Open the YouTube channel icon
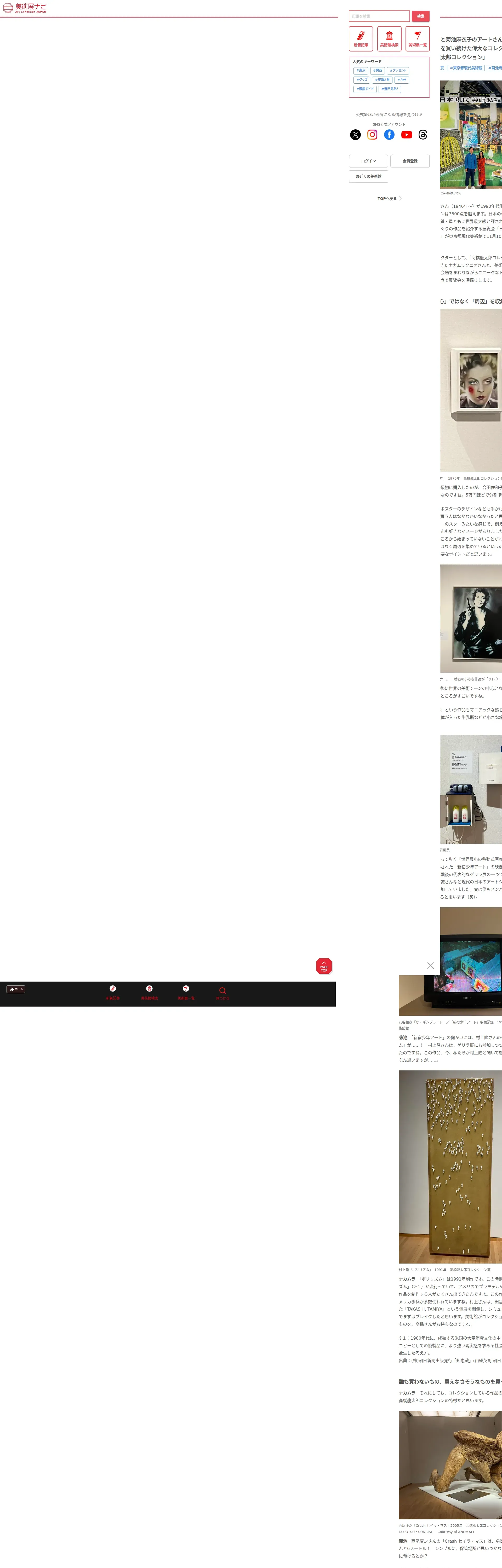502x1568 pixels. click(x=406, y=135)
